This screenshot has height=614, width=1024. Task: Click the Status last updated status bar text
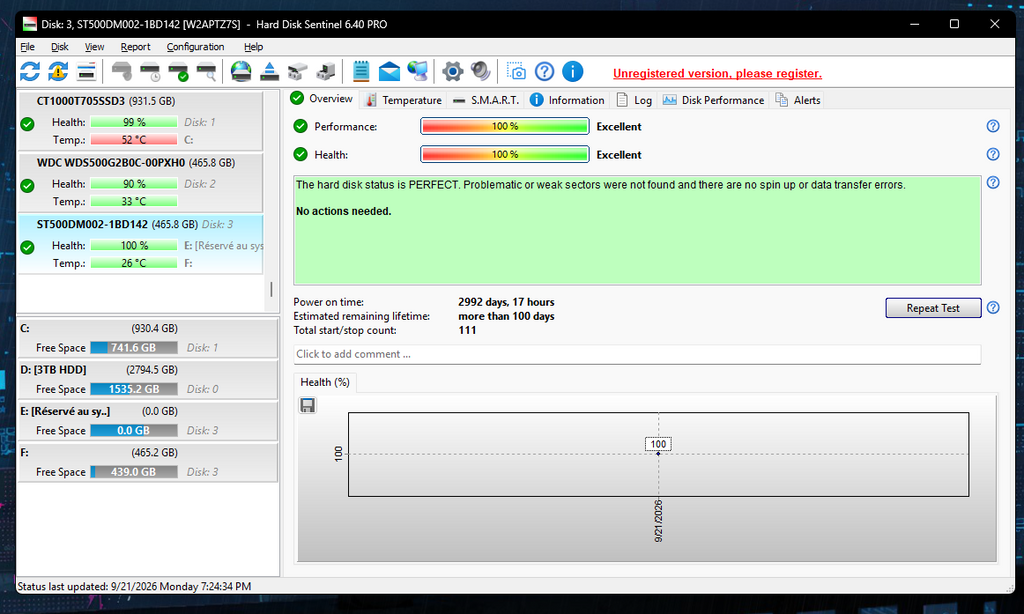point(135,587)
